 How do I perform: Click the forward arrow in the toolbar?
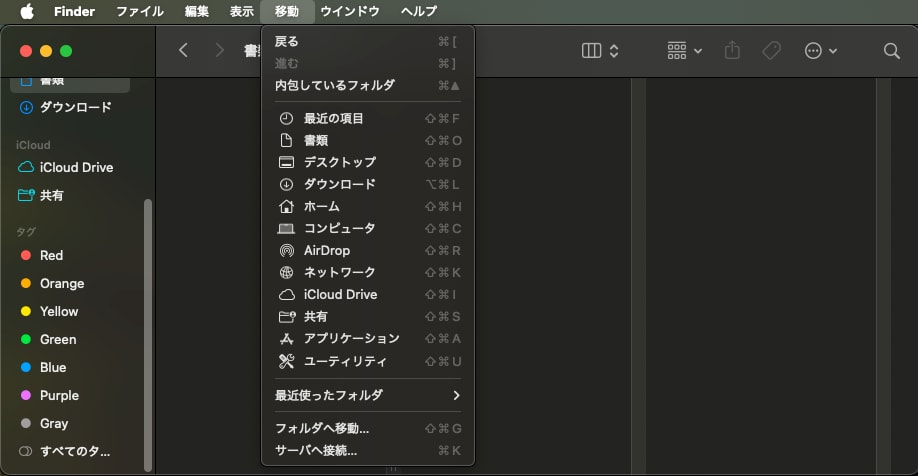(220, 51)
